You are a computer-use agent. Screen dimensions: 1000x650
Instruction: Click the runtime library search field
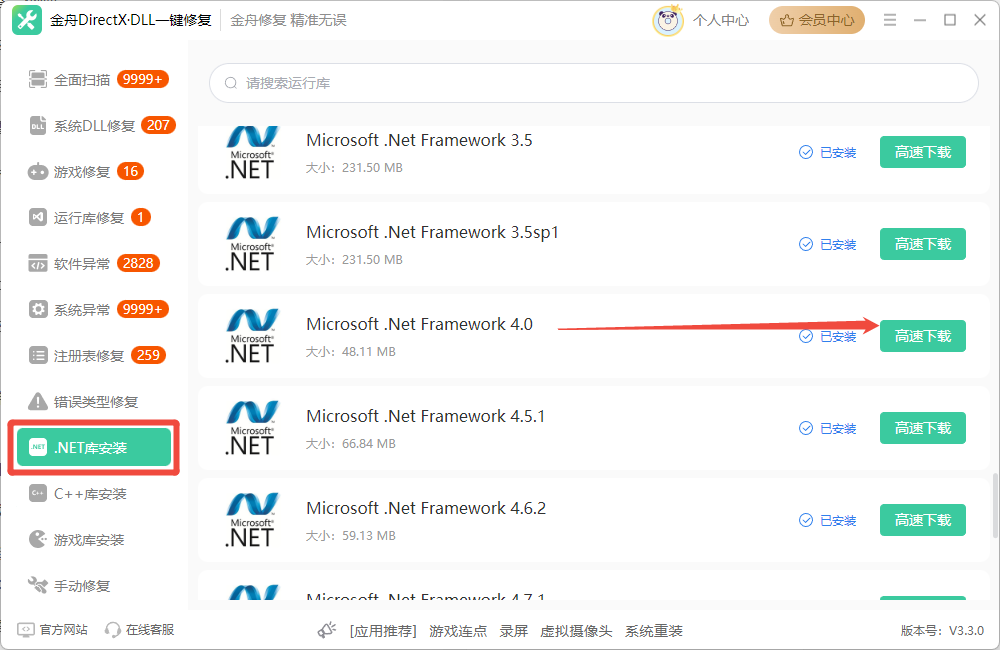(x=592, y=83)
